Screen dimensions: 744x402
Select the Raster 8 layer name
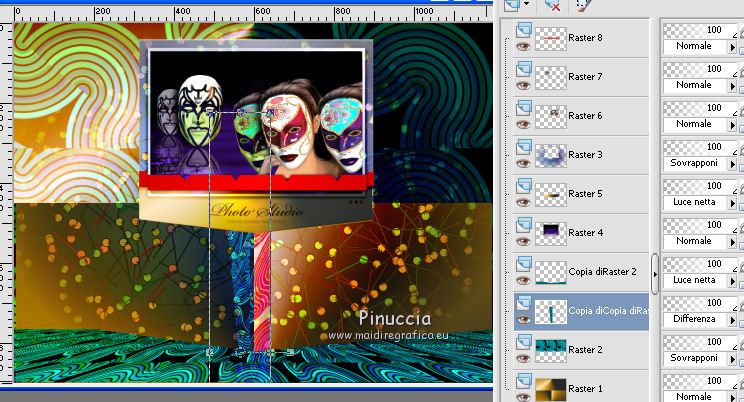coord(585,37)
